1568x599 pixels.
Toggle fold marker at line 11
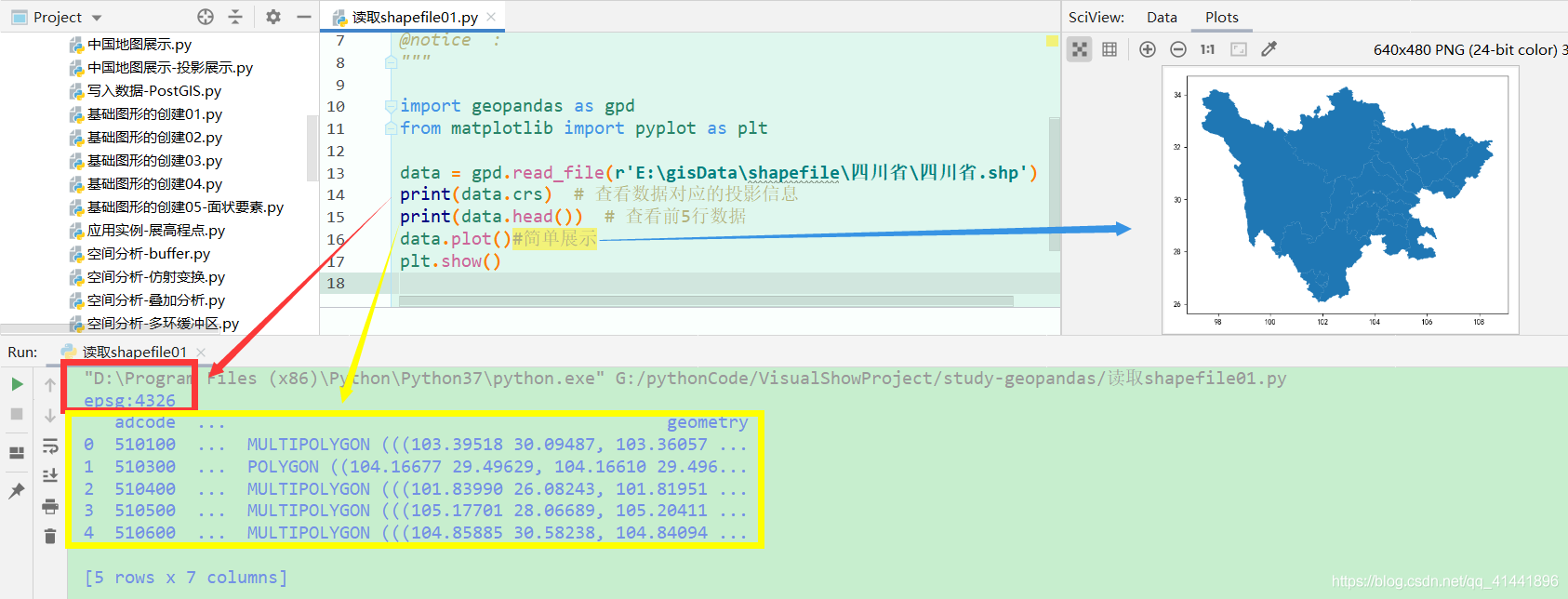(391, 128)
